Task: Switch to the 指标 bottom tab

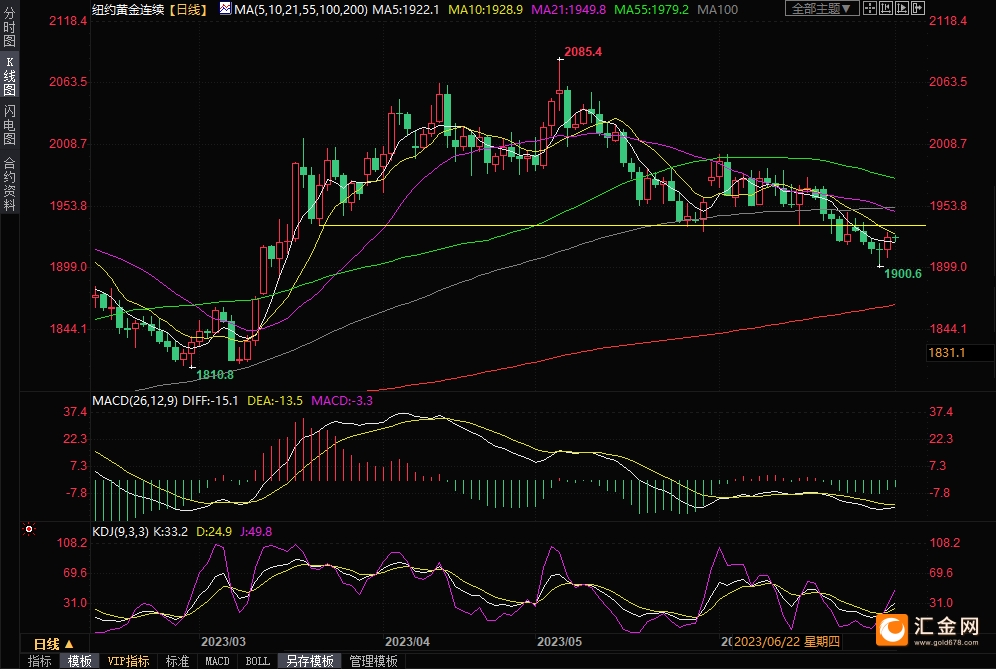Action: pyautogui.click(x=40, y=661)
